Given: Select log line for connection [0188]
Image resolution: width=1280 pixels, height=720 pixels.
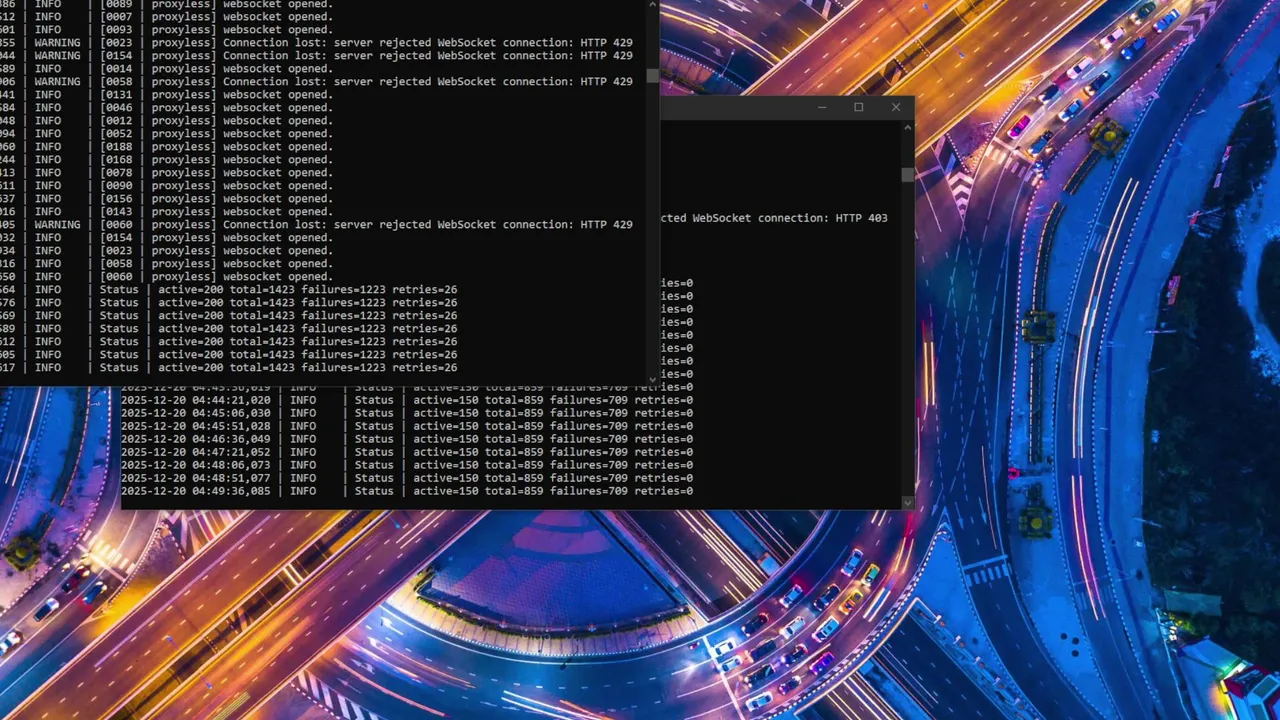Looking at the screenshot, I should click(166, 147).
